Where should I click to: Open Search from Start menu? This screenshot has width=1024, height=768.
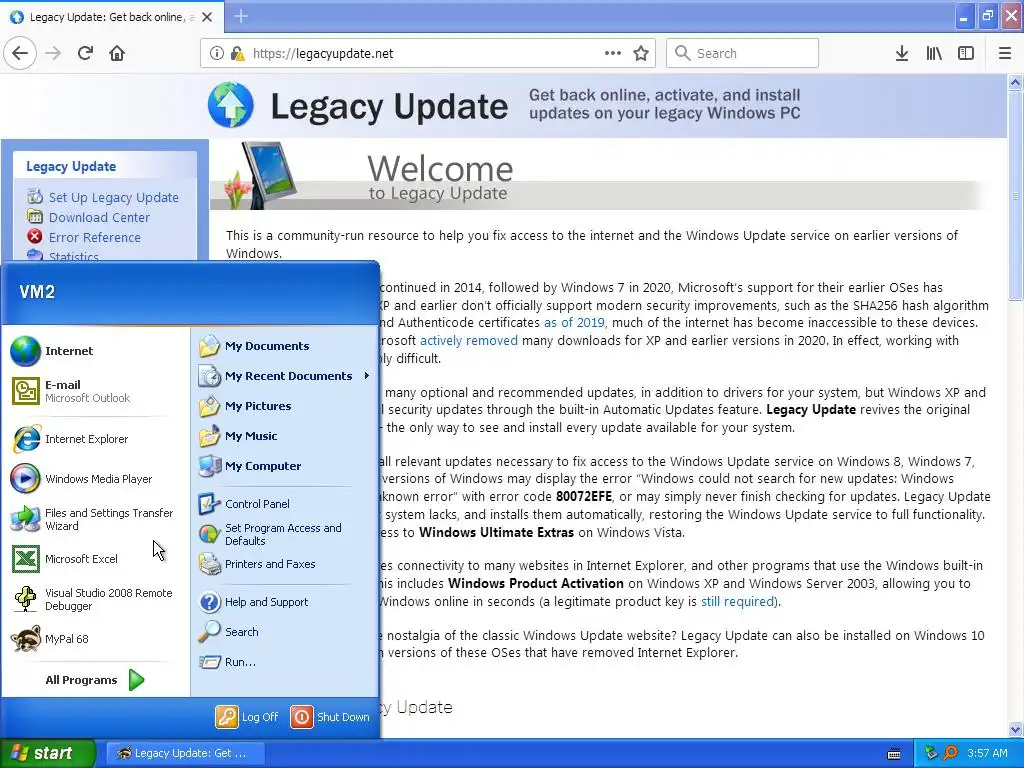click(284, 632)
